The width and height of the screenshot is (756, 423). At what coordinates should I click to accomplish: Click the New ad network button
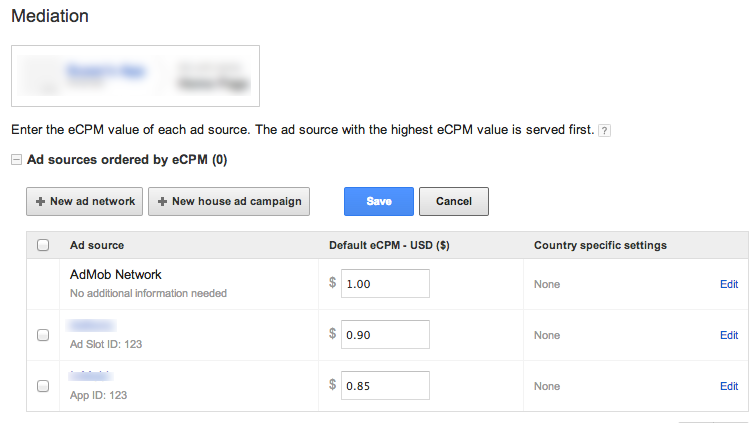coord(85,201)
